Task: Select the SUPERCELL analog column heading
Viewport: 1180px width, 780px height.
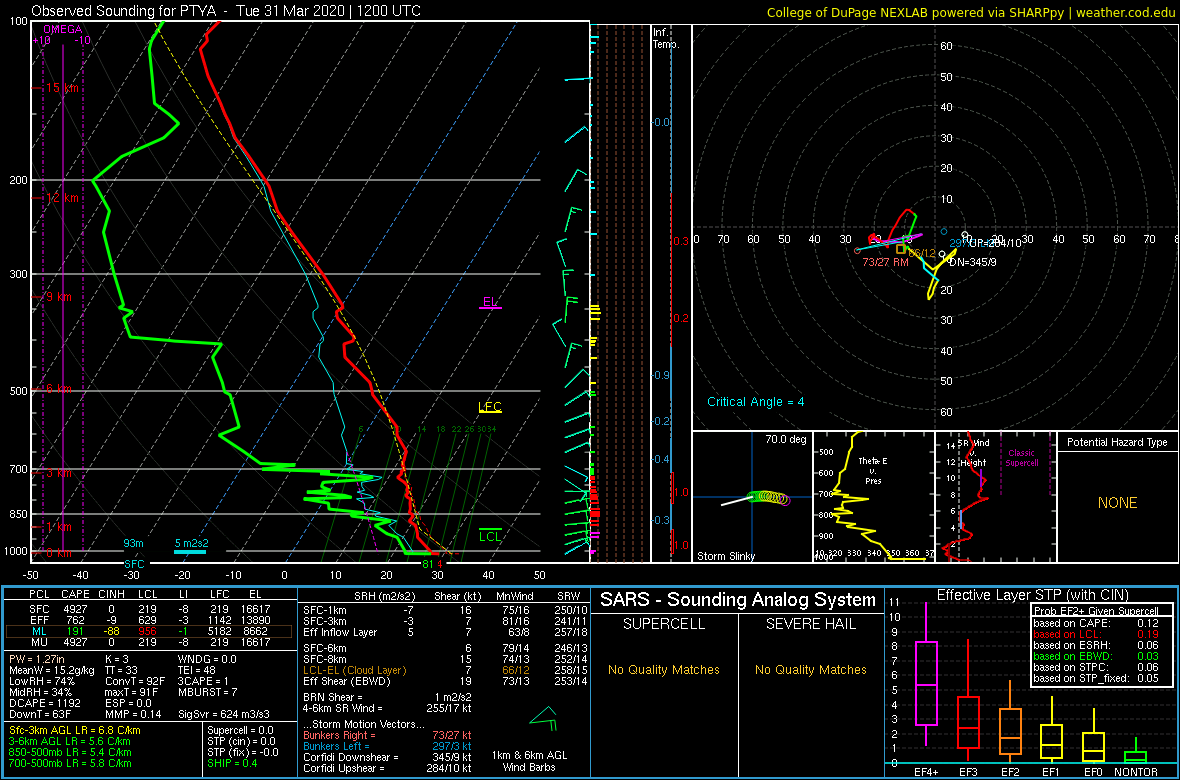Action: point(664,624)
